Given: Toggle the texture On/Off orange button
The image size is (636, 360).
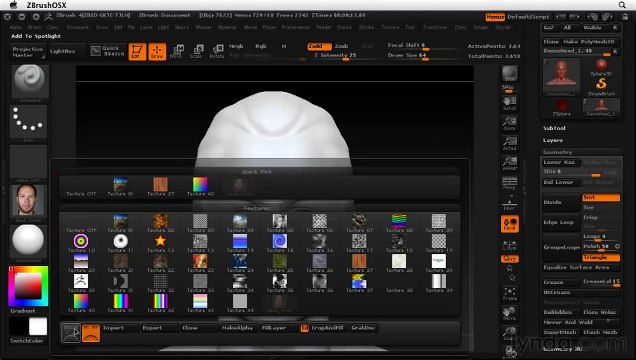Looking at the screenshot, I should (x=91, y=333).
